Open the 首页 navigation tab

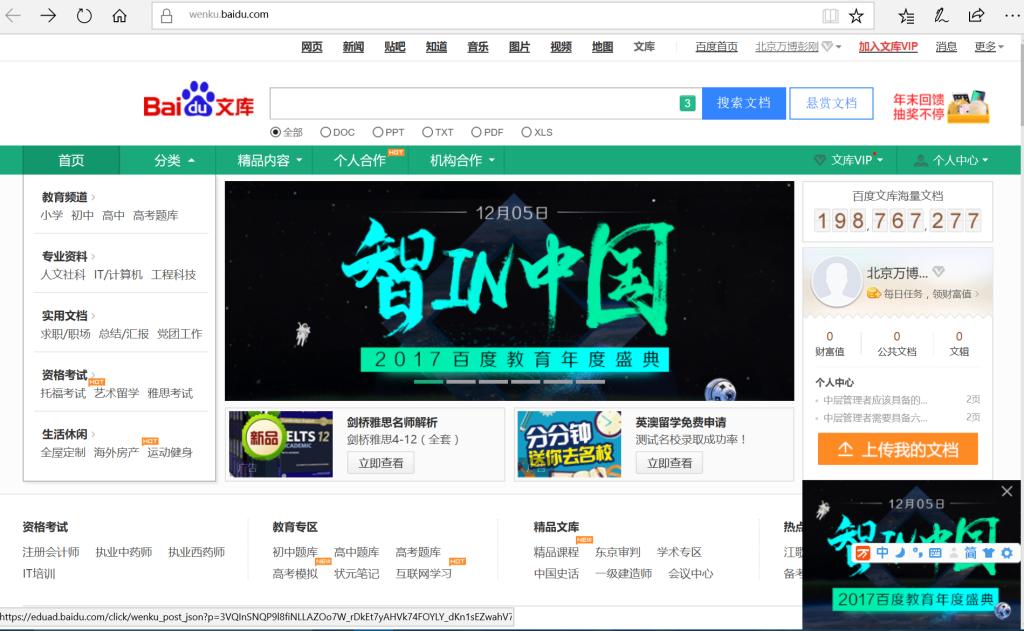tap(71, 160)
